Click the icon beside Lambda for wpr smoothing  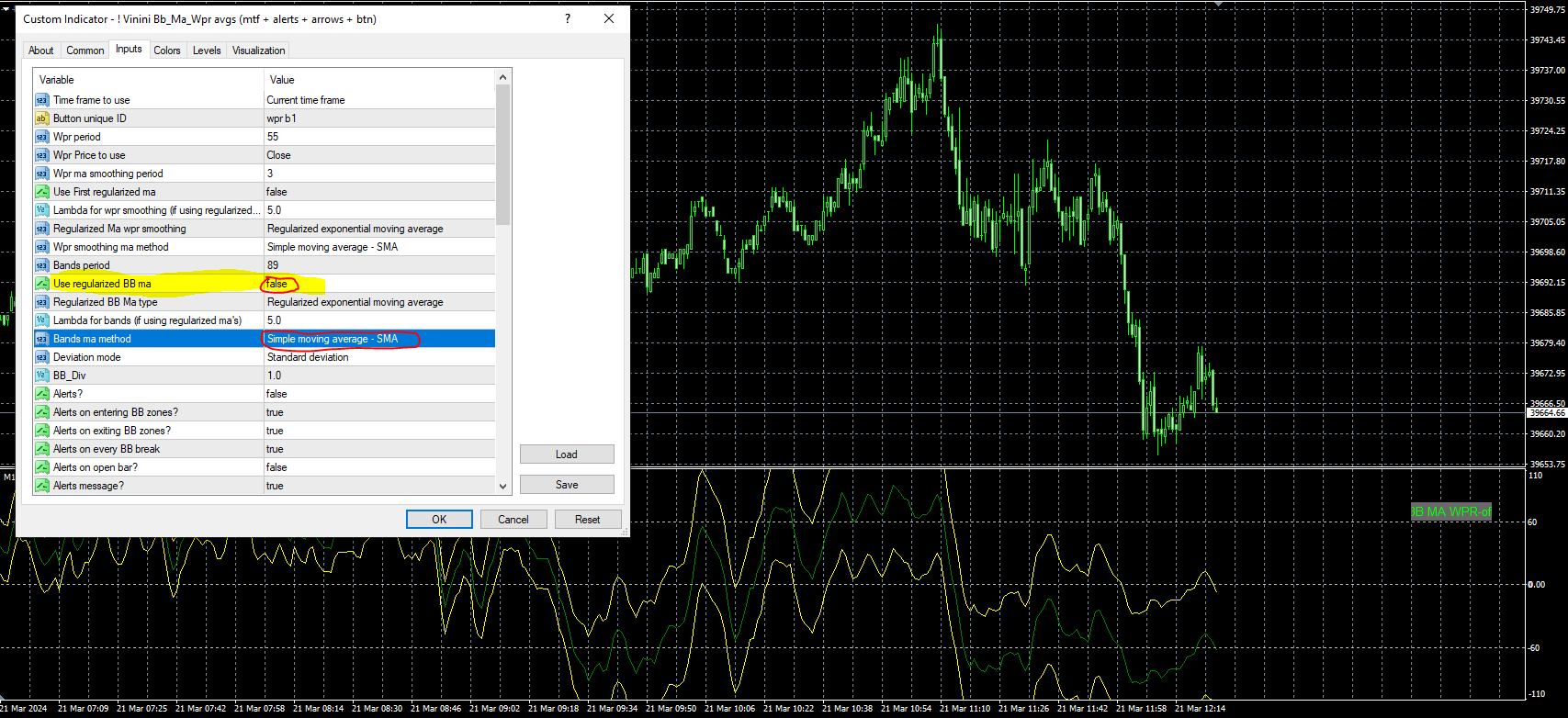(x=41, y=210)
